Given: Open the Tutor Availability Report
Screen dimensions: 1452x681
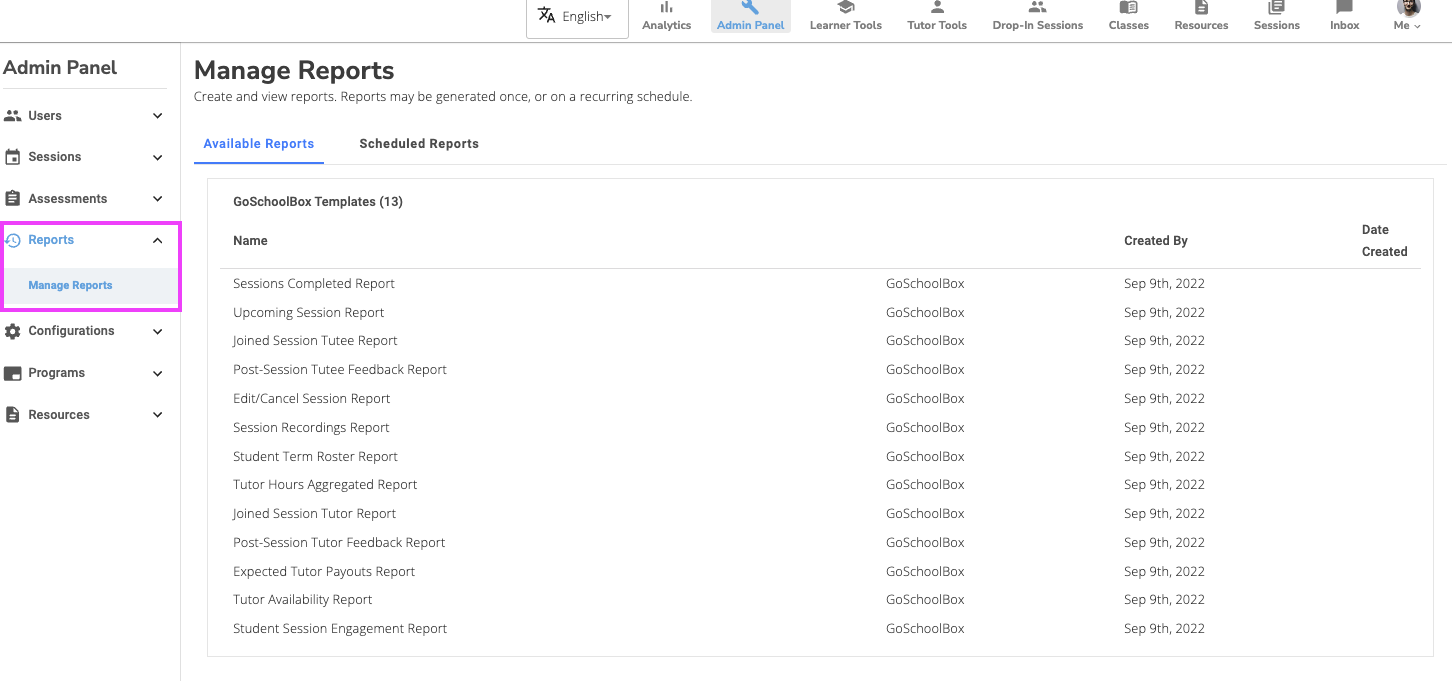Looking at the screenshot, I should [302, 600].
